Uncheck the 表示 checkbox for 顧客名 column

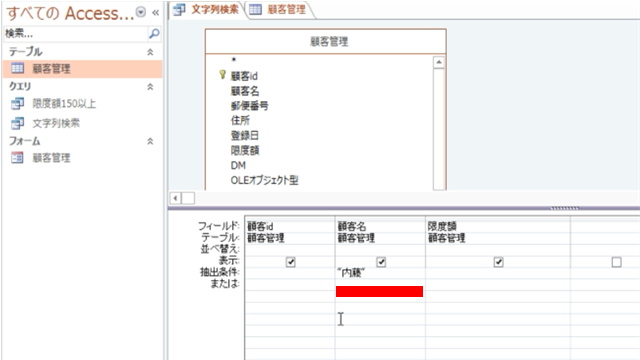pyautogui.click(x=381, y=262)
